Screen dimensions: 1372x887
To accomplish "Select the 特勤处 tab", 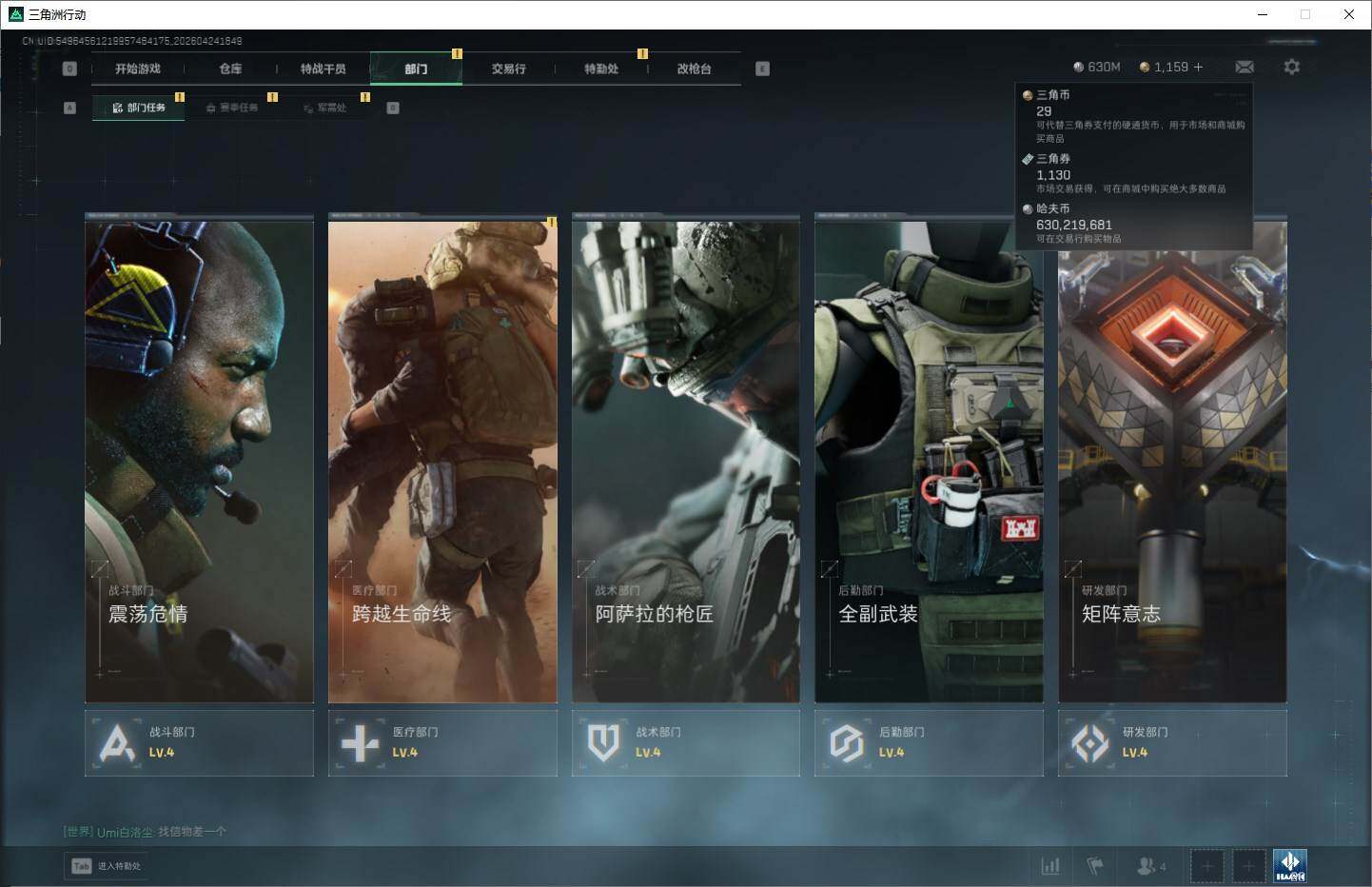I will tap(600, 69).
